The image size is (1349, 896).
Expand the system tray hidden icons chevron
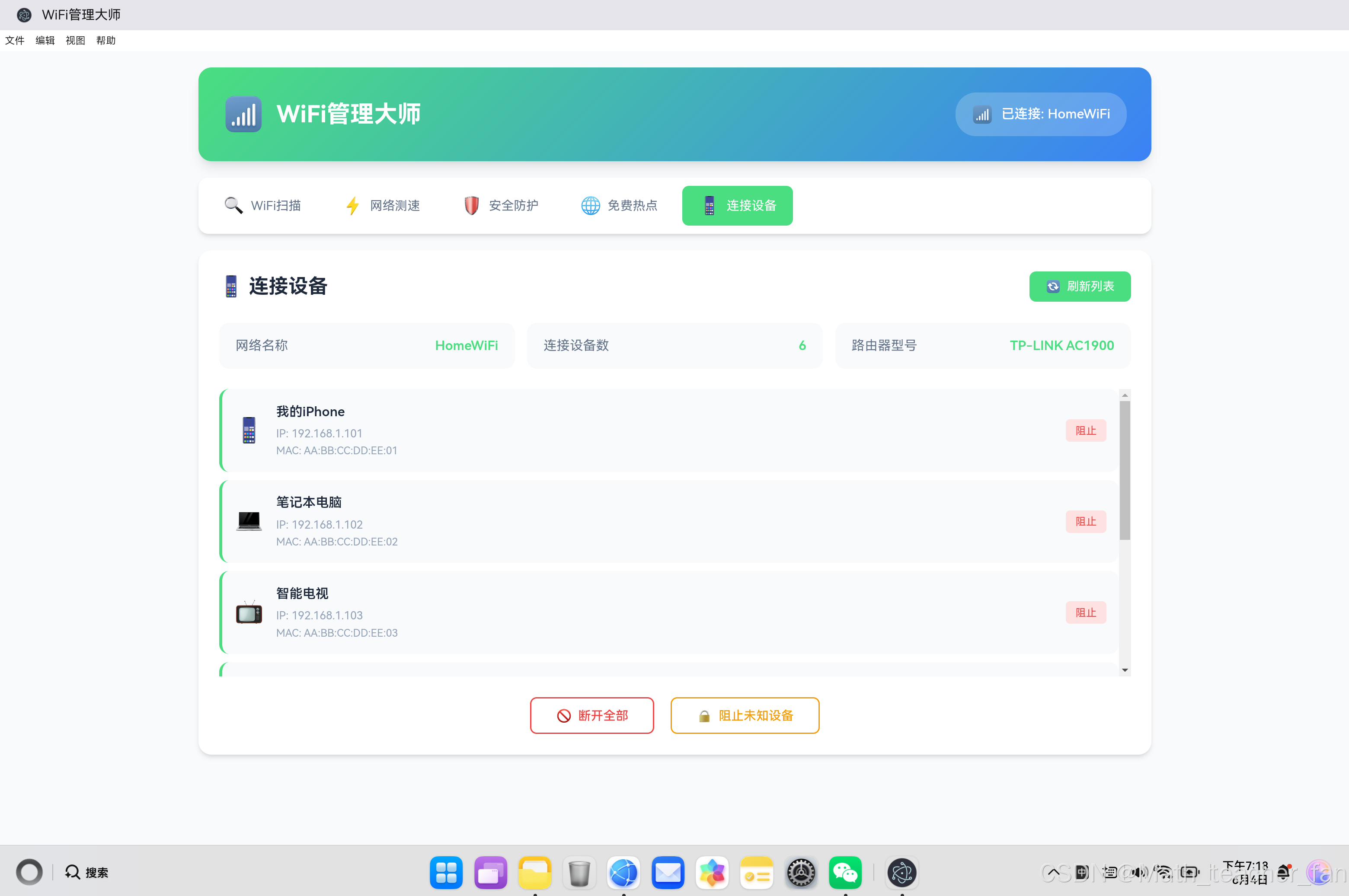[x=1054, y=873]
